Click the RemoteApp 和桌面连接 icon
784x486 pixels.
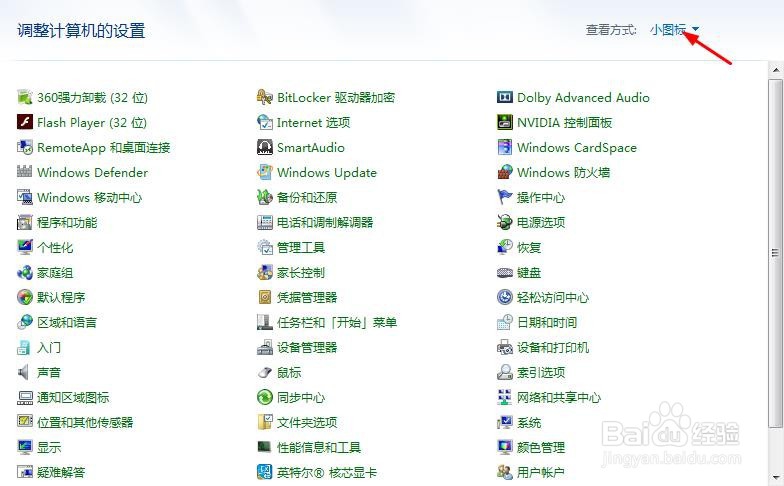[24, 147]
